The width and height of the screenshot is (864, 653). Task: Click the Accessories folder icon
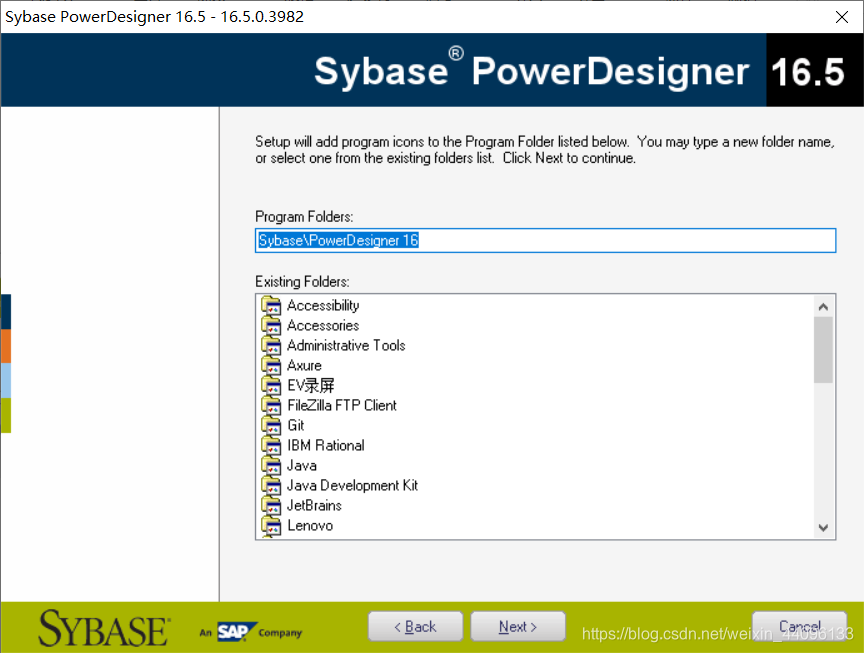[x=271, y=325]
